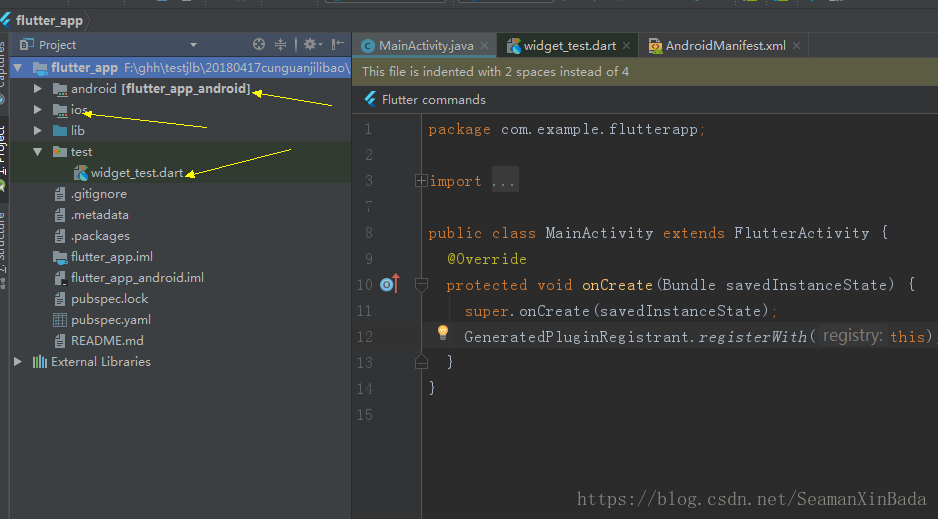Click MainActivity class name in code

point(599,233)
